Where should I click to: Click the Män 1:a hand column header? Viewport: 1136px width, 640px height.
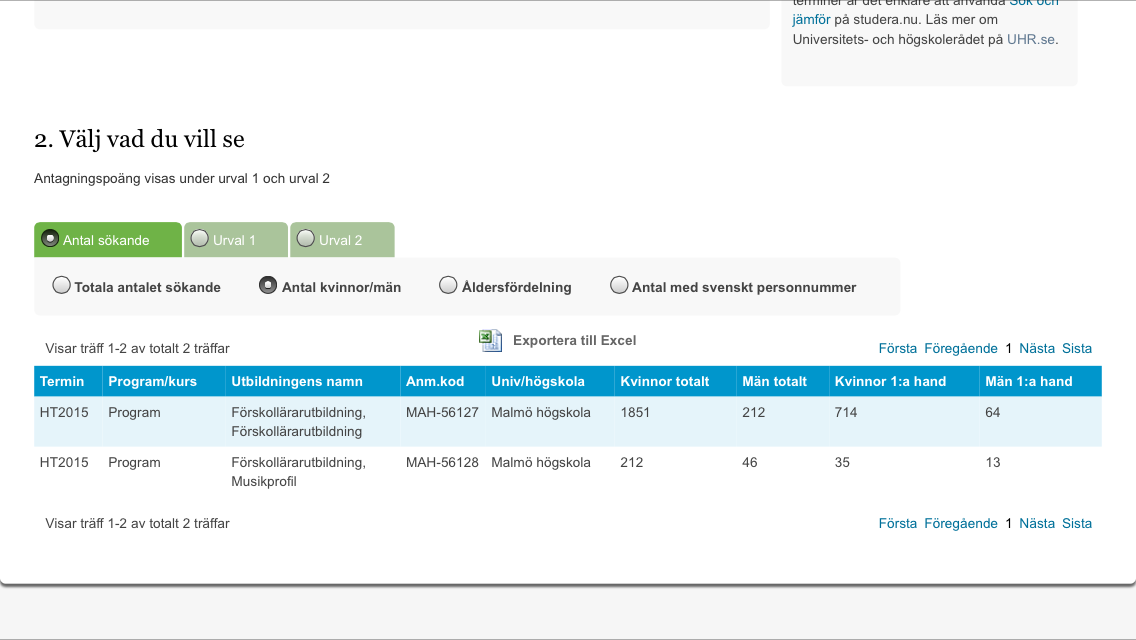coord(1028,382)
